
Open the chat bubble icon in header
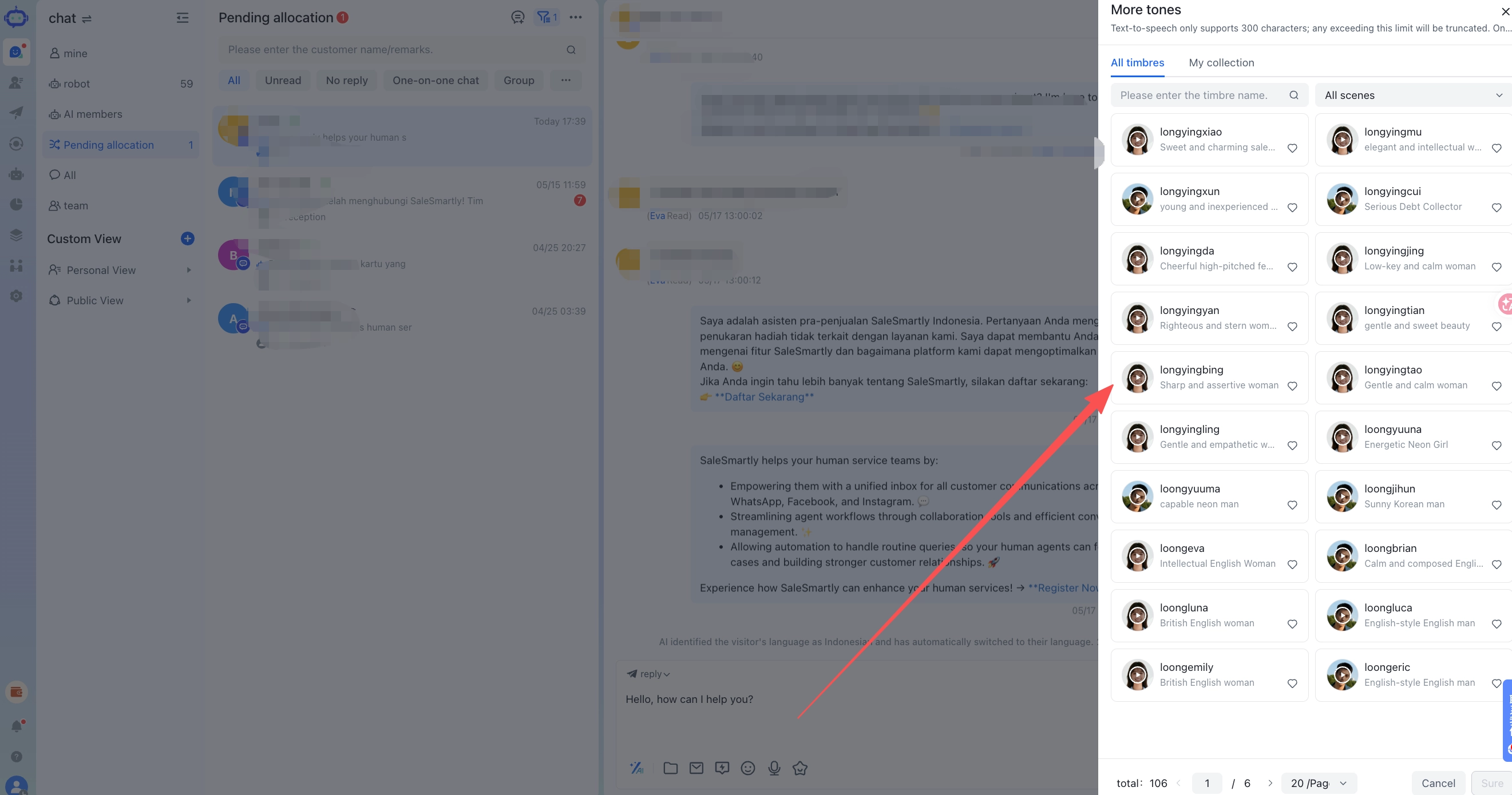click(x=518, y=18)
